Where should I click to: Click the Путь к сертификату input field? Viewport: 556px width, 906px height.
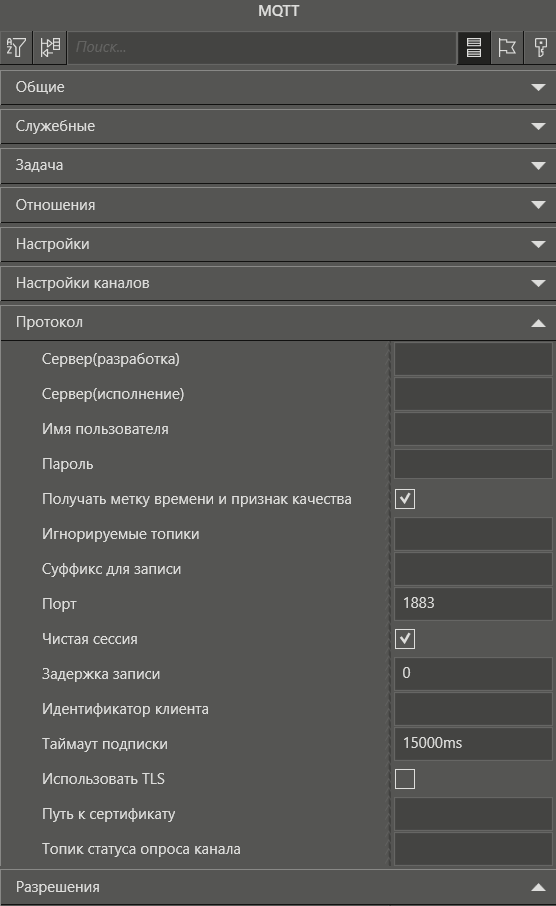(x=473, y=814)
